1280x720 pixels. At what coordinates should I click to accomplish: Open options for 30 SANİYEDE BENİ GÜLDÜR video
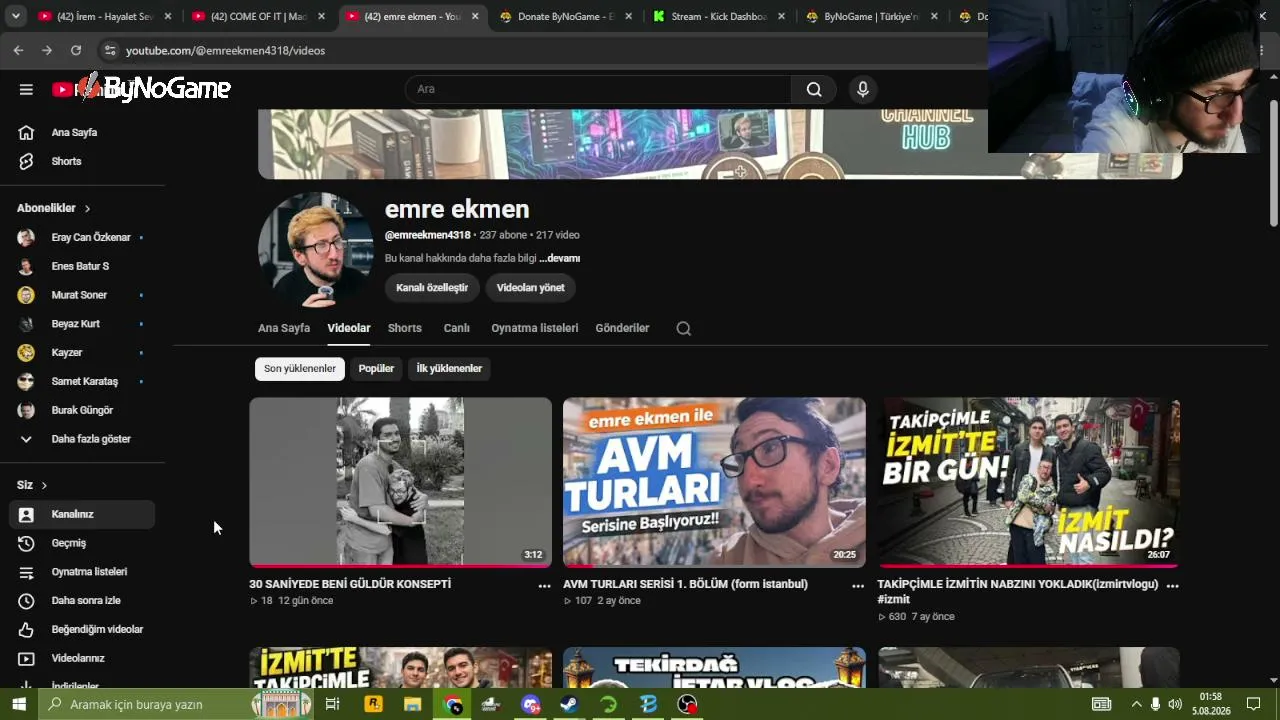point(544,586)
